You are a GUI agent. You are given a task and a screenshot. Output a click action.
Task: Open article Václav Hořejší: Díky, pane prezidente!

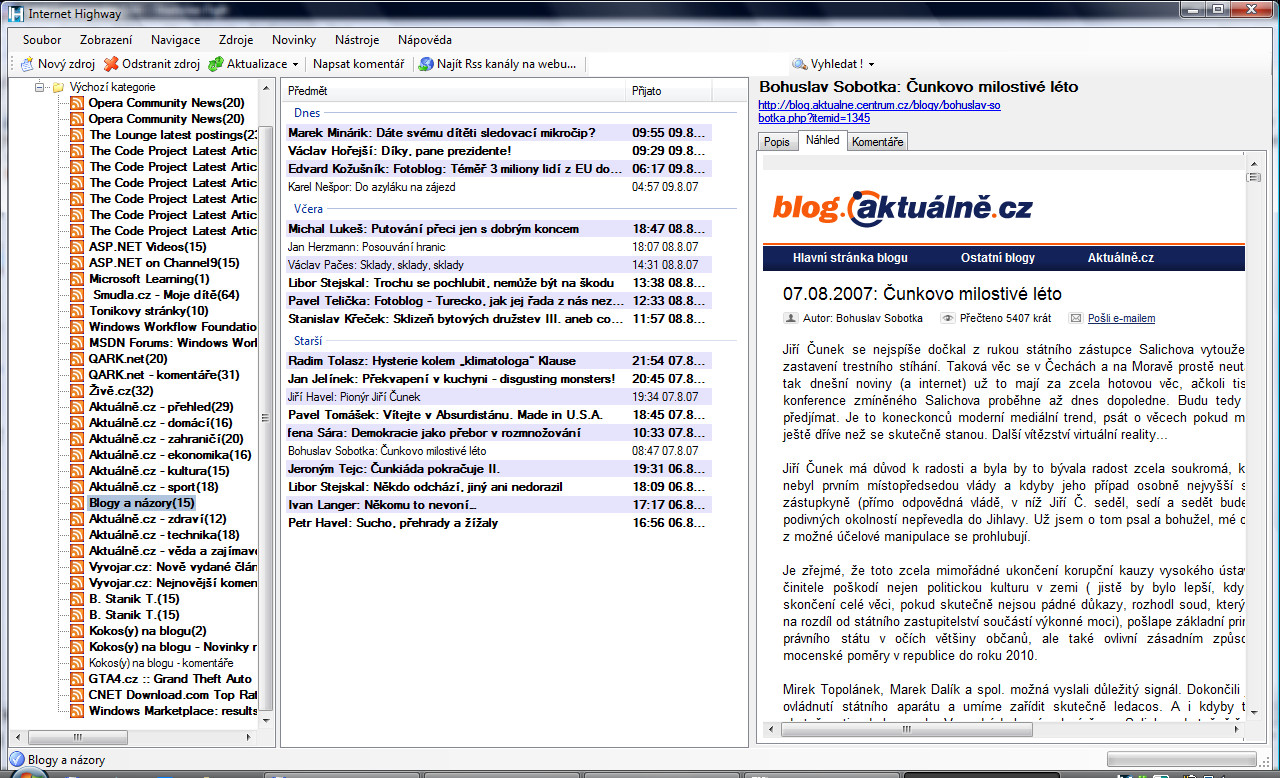pyautogui.click(x=498, y=151)
